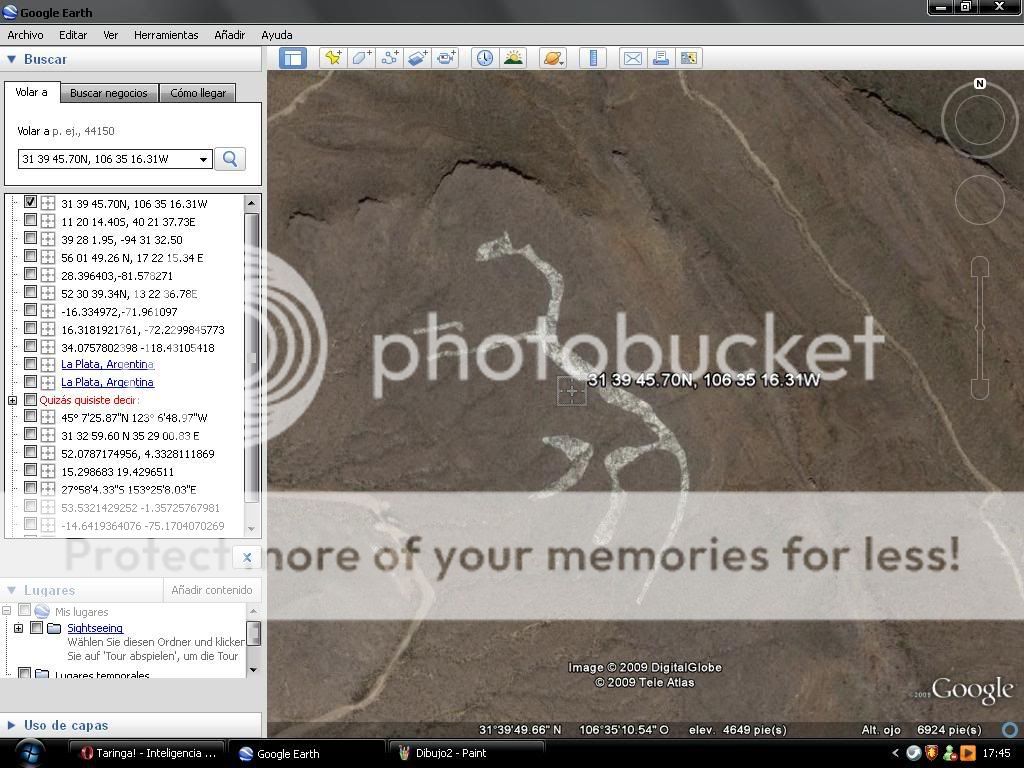Print the current view

click(660, 58)
